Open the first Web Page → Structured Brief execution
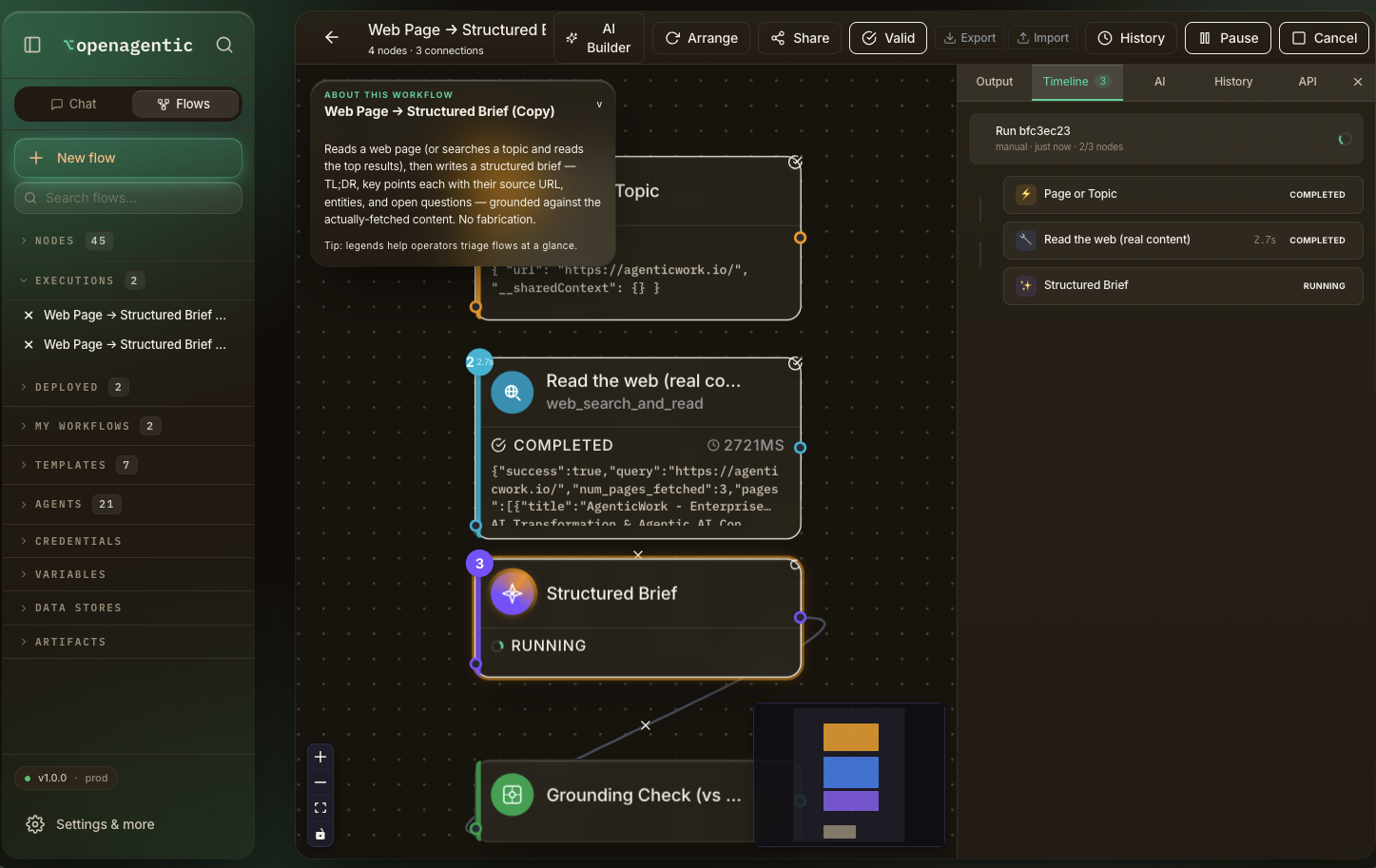This screenshot has width=1376, height=868. point(135,315)
